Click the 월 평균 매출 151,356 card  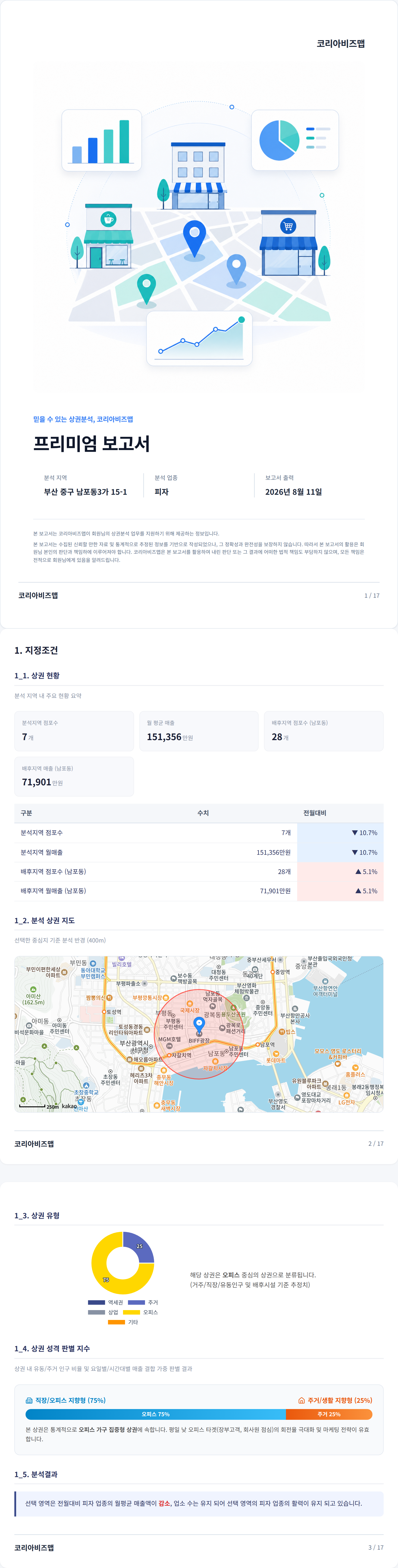(x=199, y=730)
